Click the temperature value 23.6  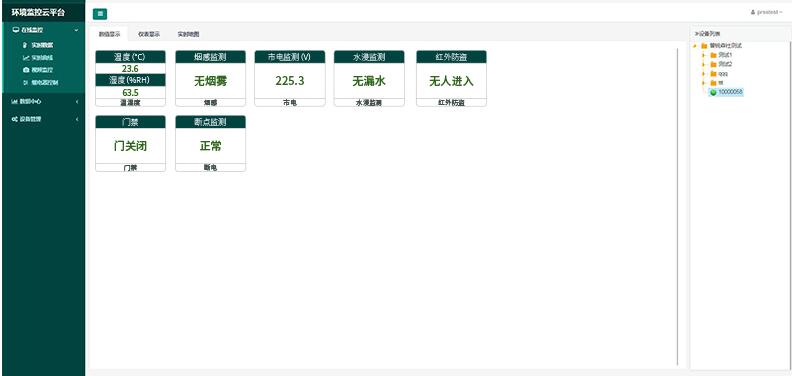130,69
